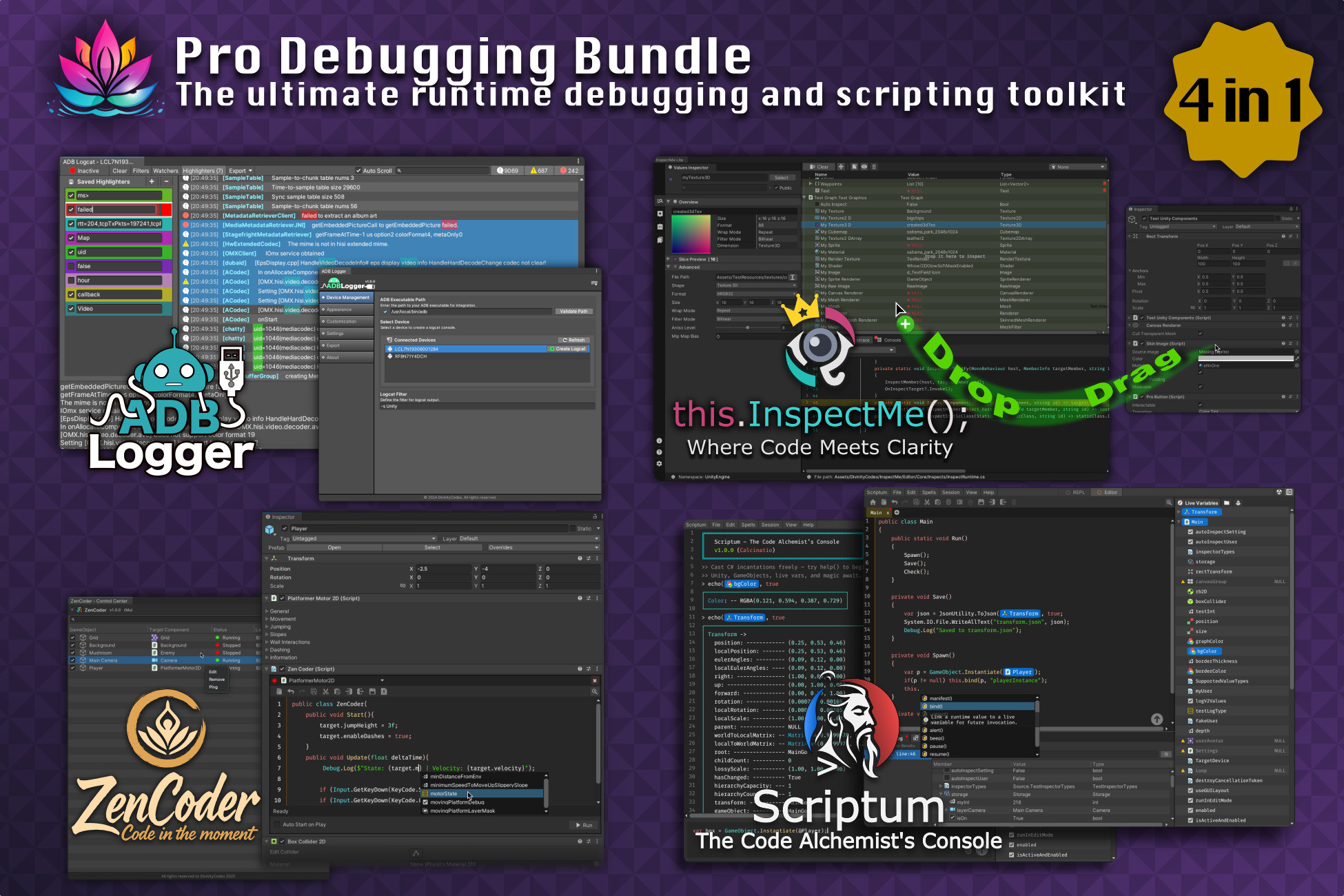Viewport: 1344px width, 896px height.
Task: Toggle the 'failed' highlighter checkbox
Action: [71, 210]
